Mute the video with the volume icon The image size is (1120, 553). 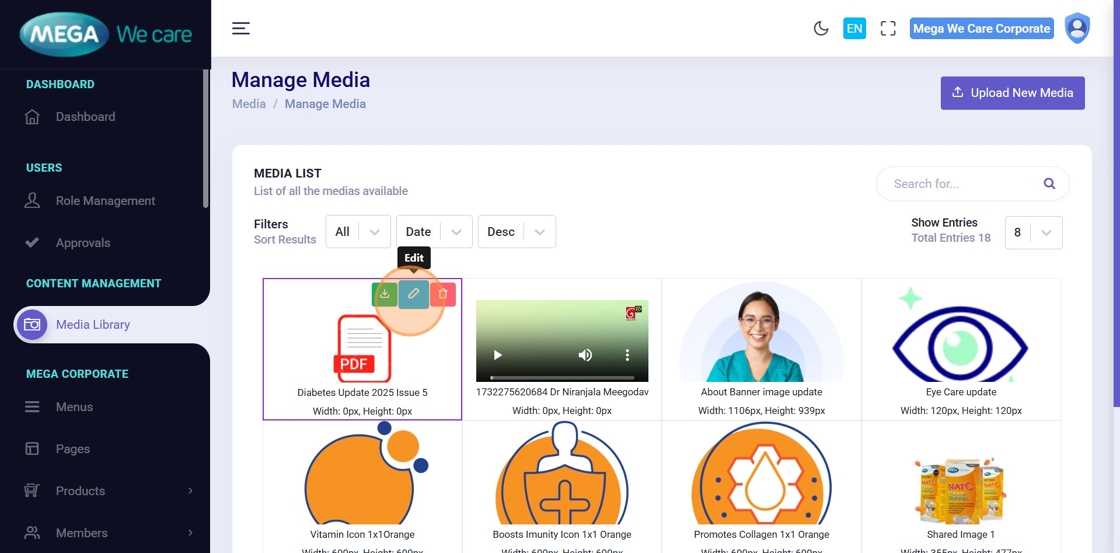coord(585,355)
